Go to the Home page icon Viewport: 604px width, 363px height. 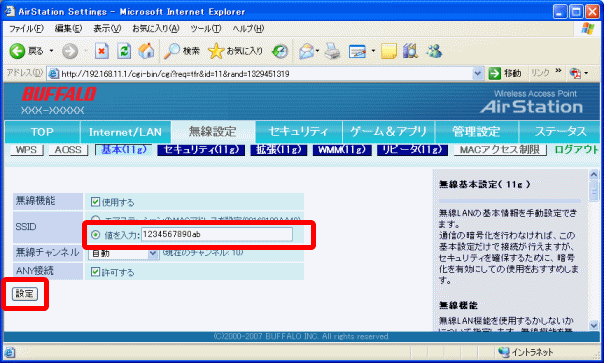click(146, 51)
